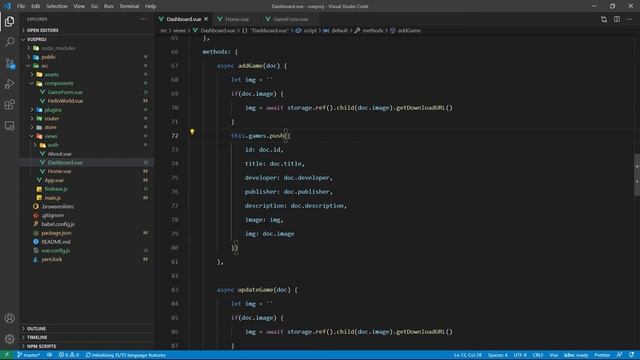Open the Run and Debug view
This screenshot has height=360, width=640.
click(x=9, y=84)
